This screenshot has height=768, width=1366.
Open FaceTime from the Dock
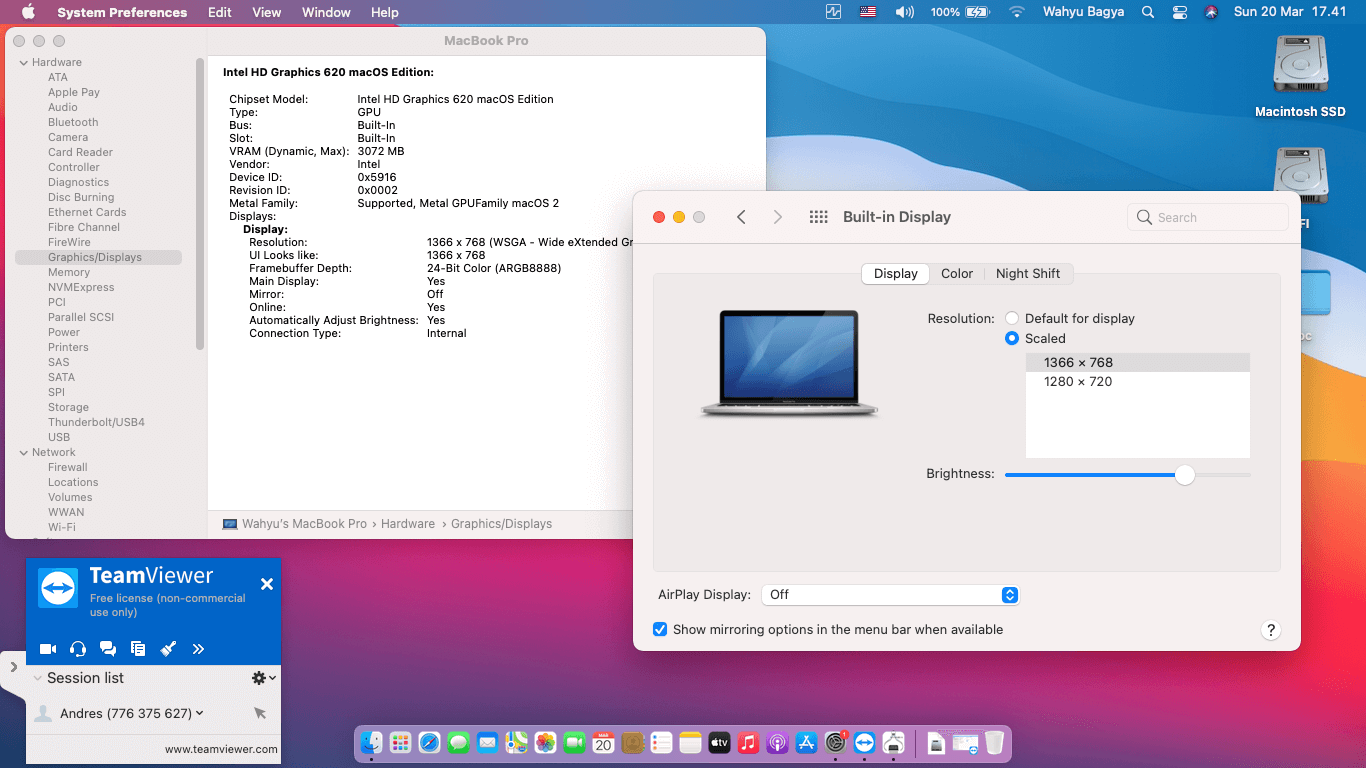574,742
